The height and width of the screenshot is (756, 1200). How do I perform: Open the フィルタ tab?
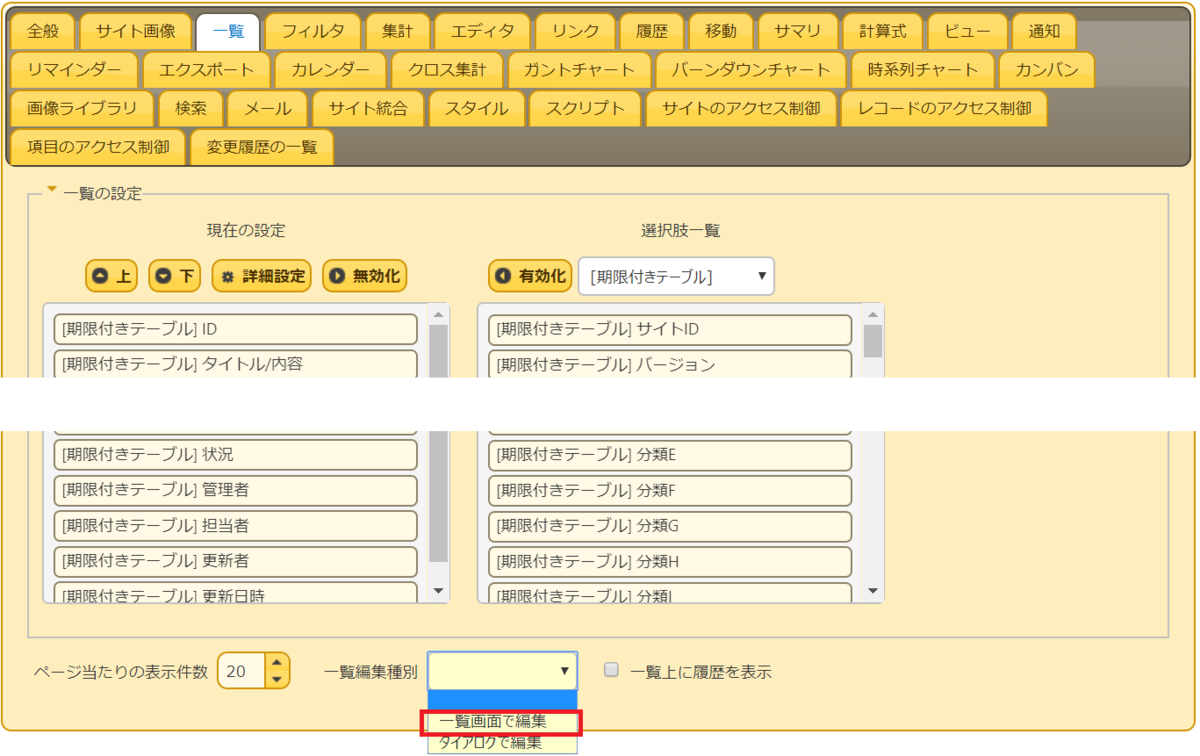point(313,31)
